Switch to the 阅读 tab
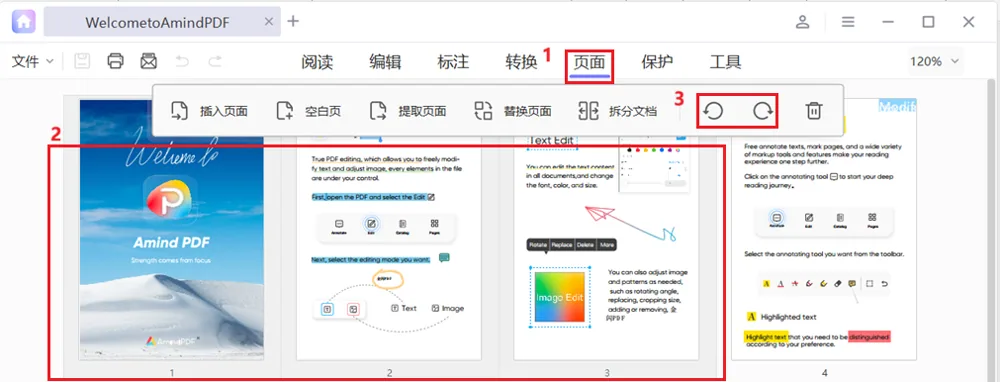This screenshot has width=1000, height=382. pos(318,62)
